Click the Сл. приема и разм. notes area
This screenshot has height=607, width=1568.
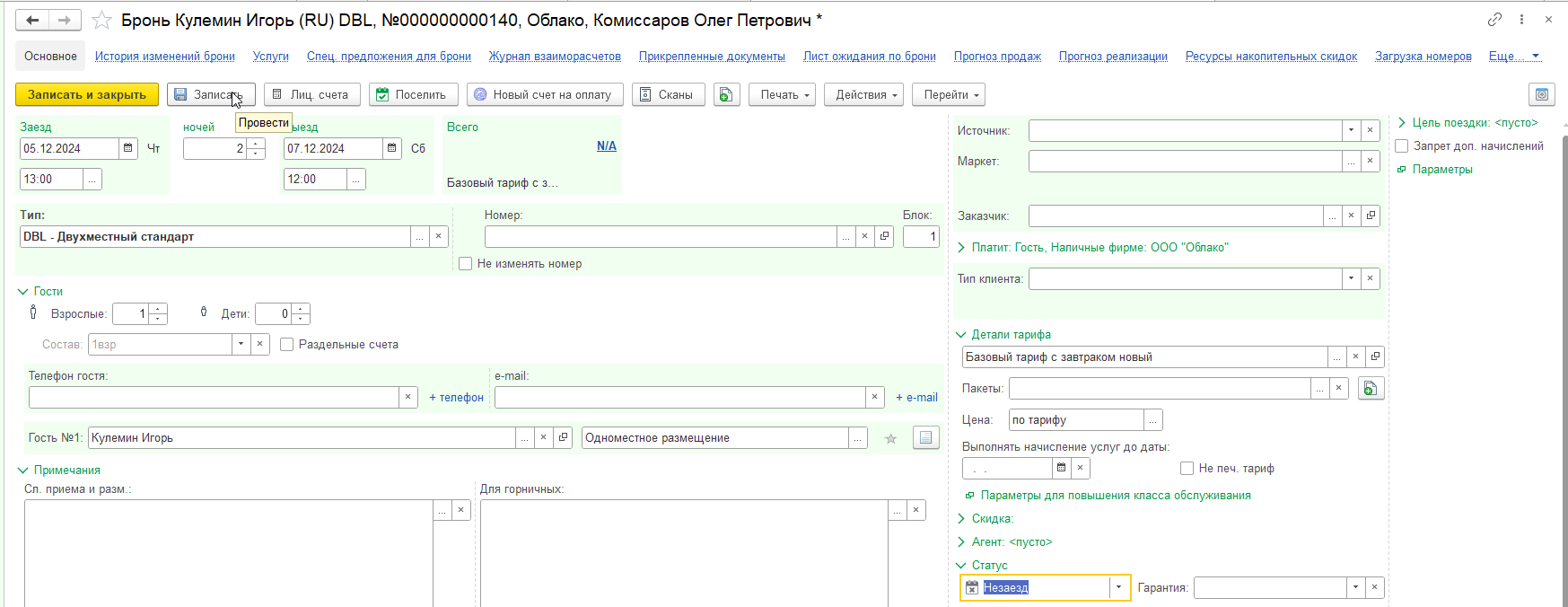[x=229, y=553]
